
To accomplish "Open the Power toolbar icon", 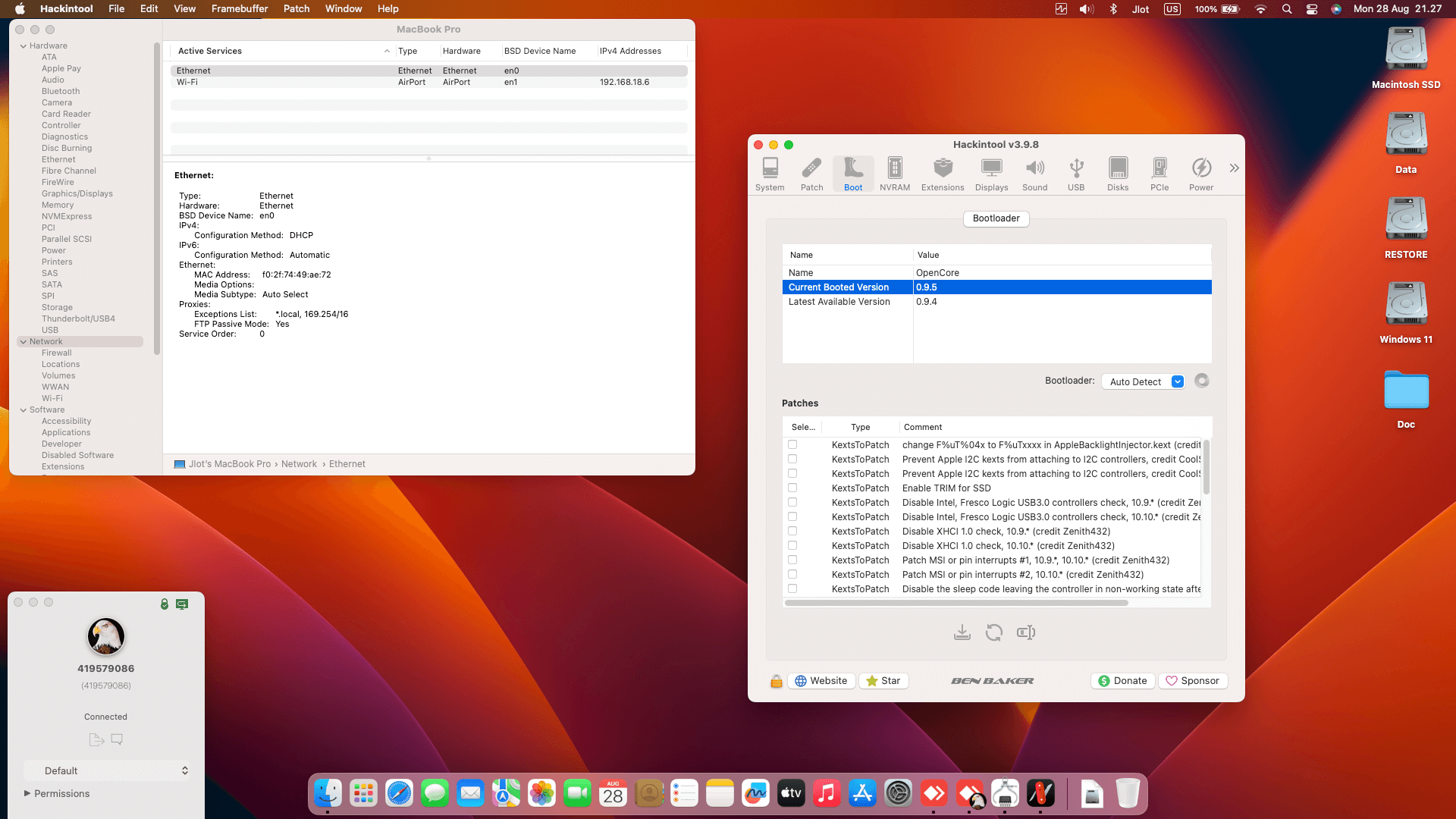I will [x=1200, y=174].
